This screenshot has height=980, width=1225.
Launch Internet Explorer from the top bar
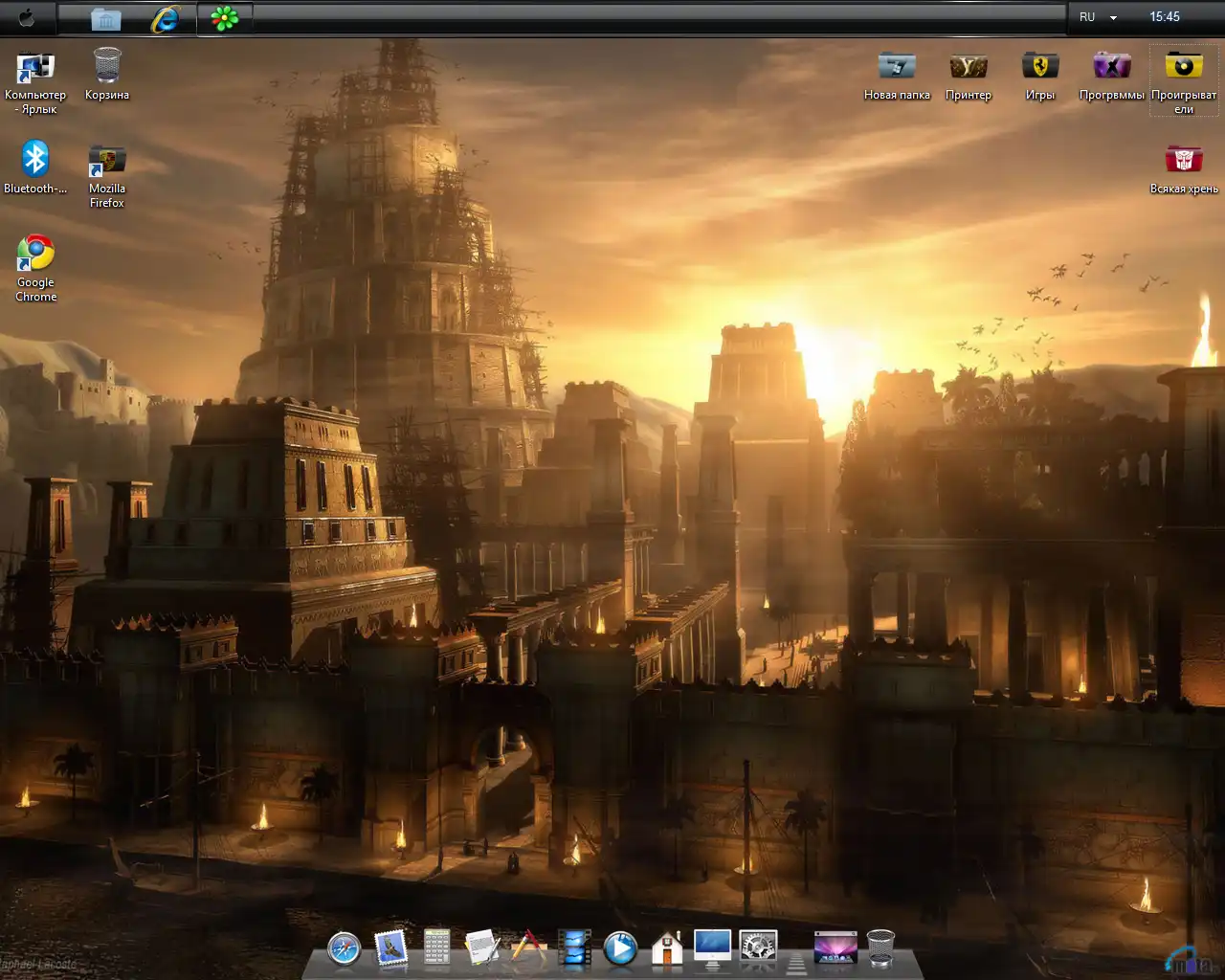tap(166, 18)
